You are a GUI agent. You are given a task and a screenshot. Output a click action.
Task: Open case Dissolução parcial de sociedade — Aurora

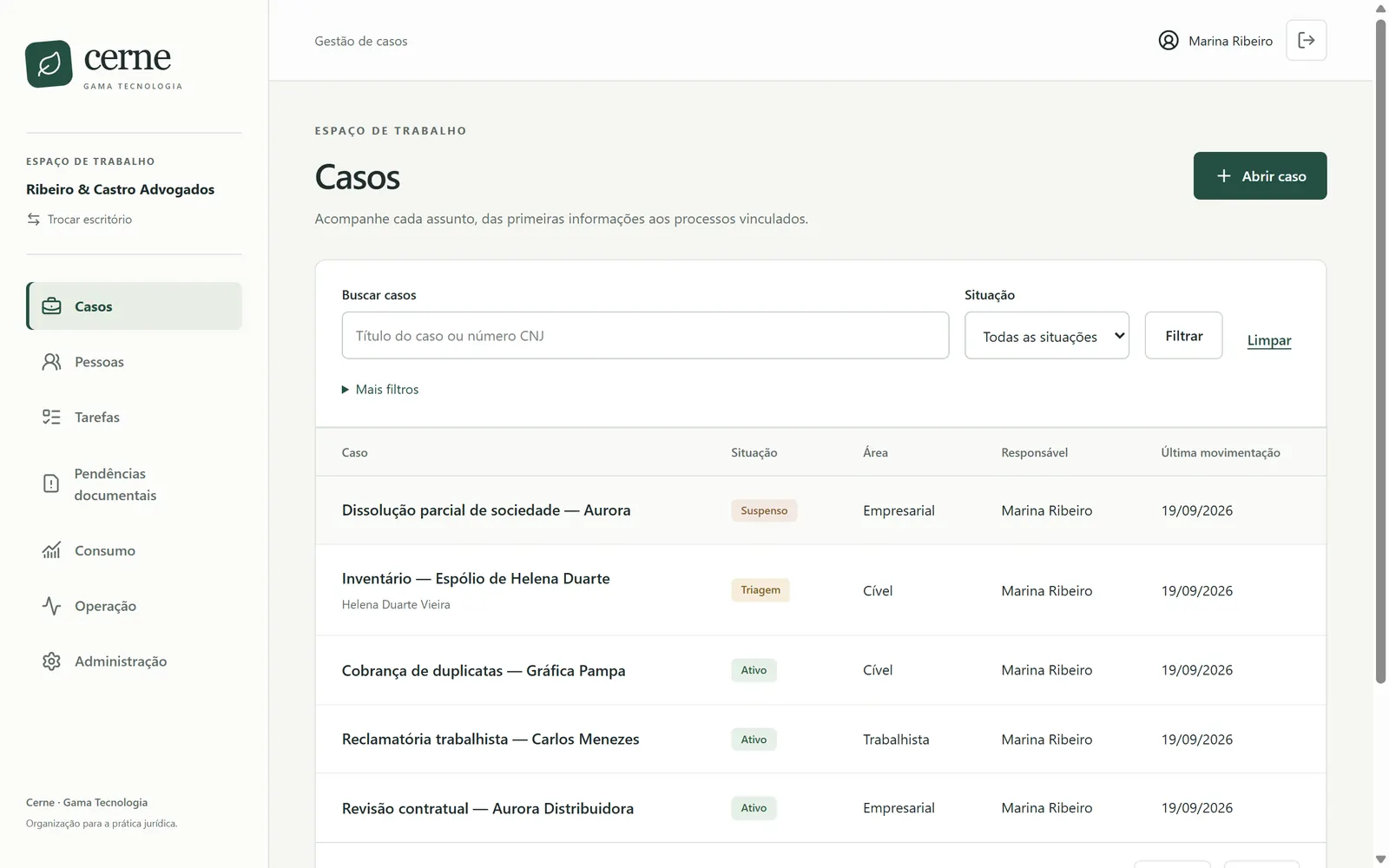click(x=486, y=510)
